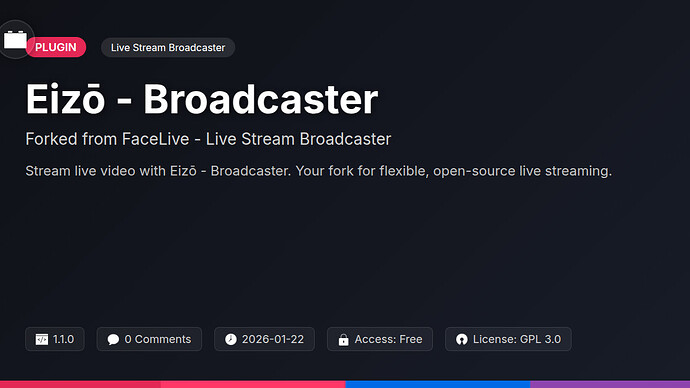Click the license icon next to GPL

(462, 339)
